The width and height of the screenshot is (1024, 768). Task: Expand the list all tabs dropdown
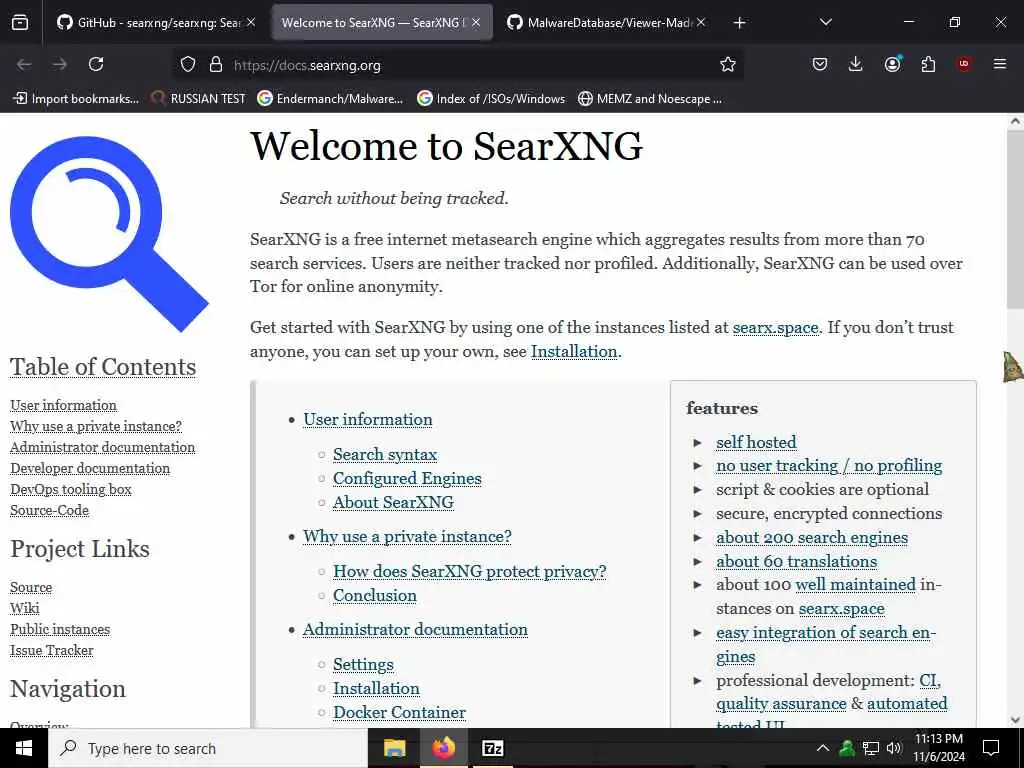click(x=825, y=22)
